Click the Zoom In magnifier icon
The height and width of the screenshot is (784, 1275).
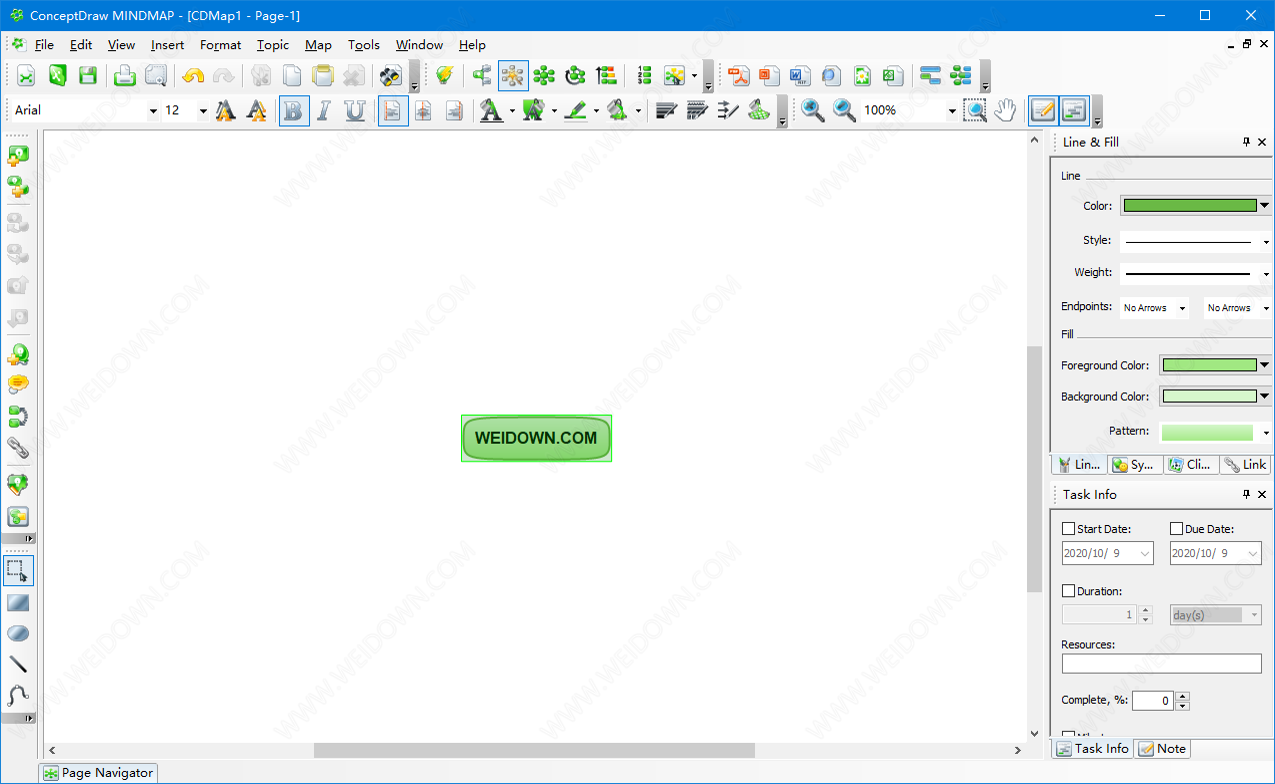[x=813, y=110]
